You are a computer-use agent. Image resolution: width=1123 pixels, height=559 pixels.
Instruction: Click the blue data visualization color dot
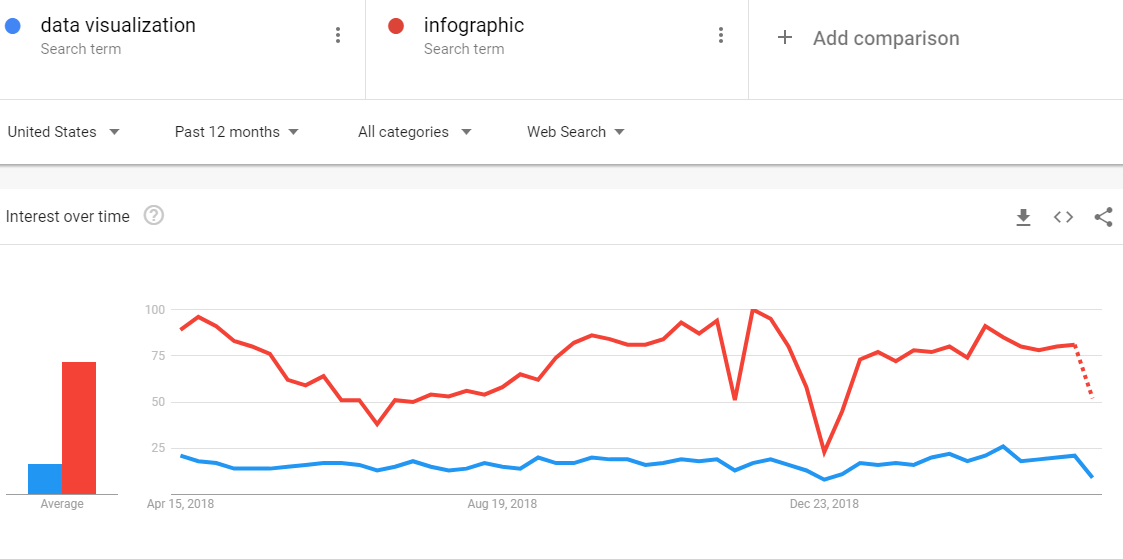click(x=13, y=26)
